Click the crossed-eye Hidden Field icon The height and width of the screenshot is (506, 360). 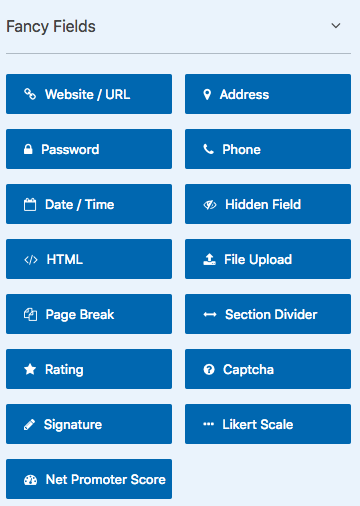[x=210, y=205]
